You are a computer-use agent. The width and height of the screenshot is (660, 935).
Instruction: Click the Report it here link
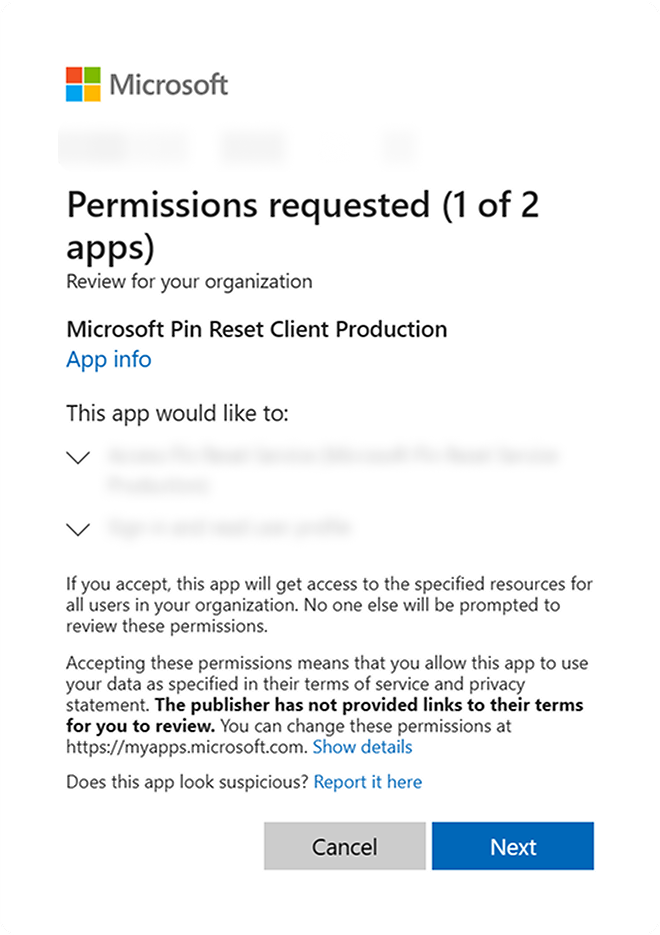[368, 782]
